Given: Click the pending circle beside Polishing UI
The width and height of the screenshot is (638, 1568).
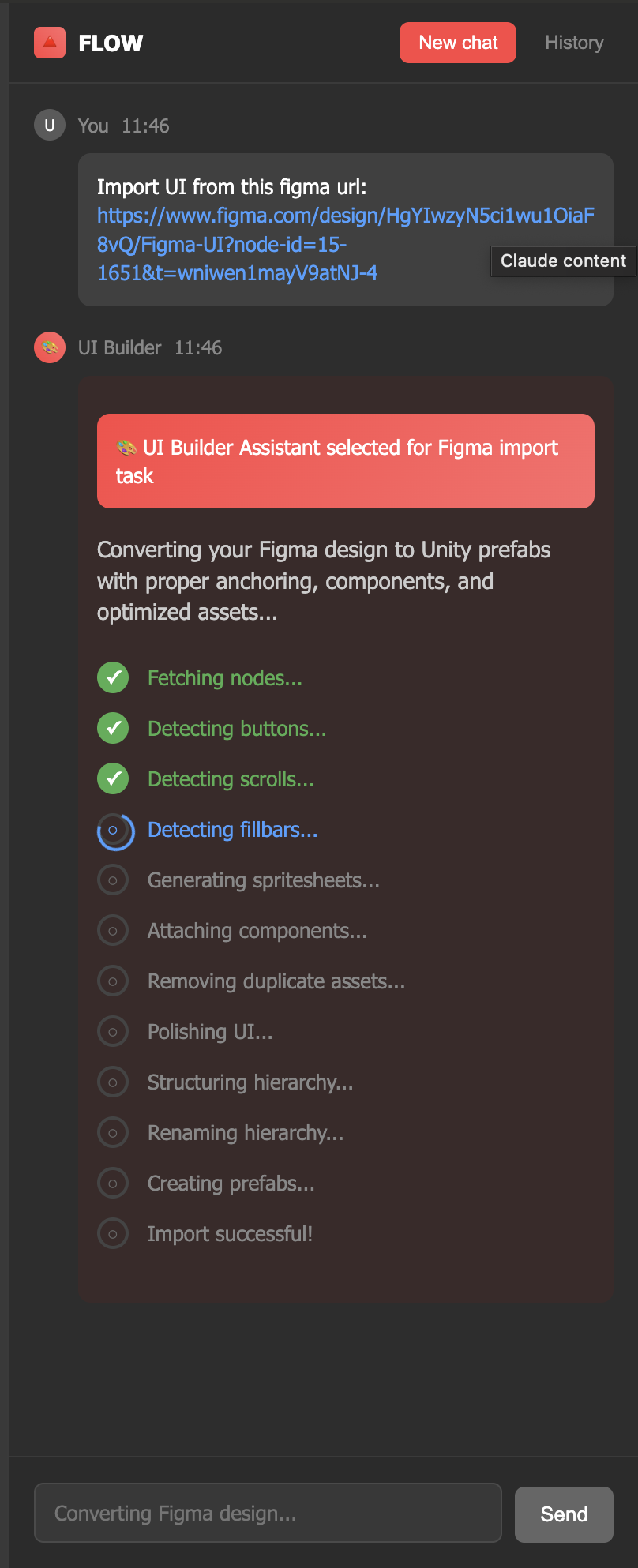Looking at the screenshot, I should click(x=113, y=1031).
